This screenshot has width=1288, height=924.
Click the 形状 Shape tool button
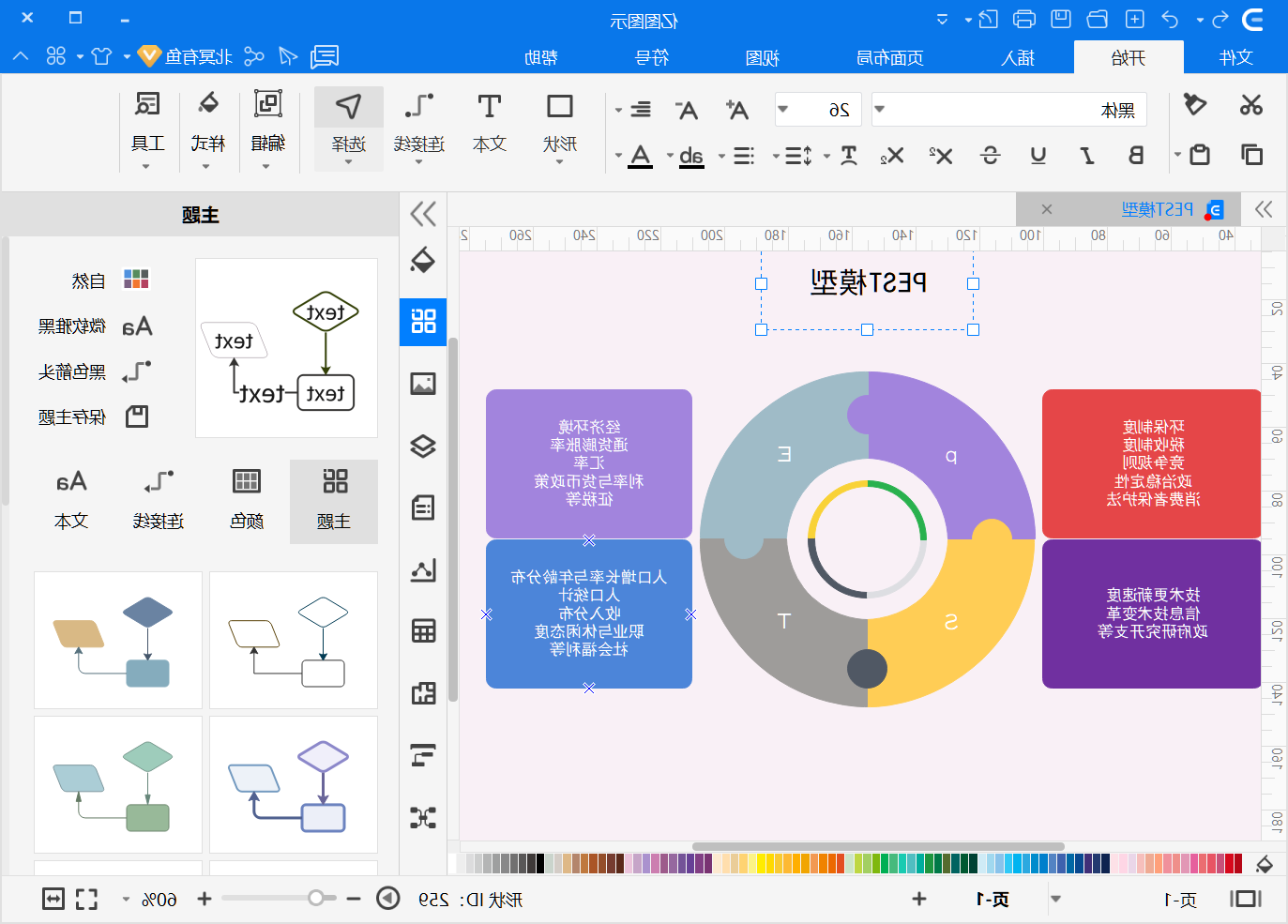pos(560,129)
